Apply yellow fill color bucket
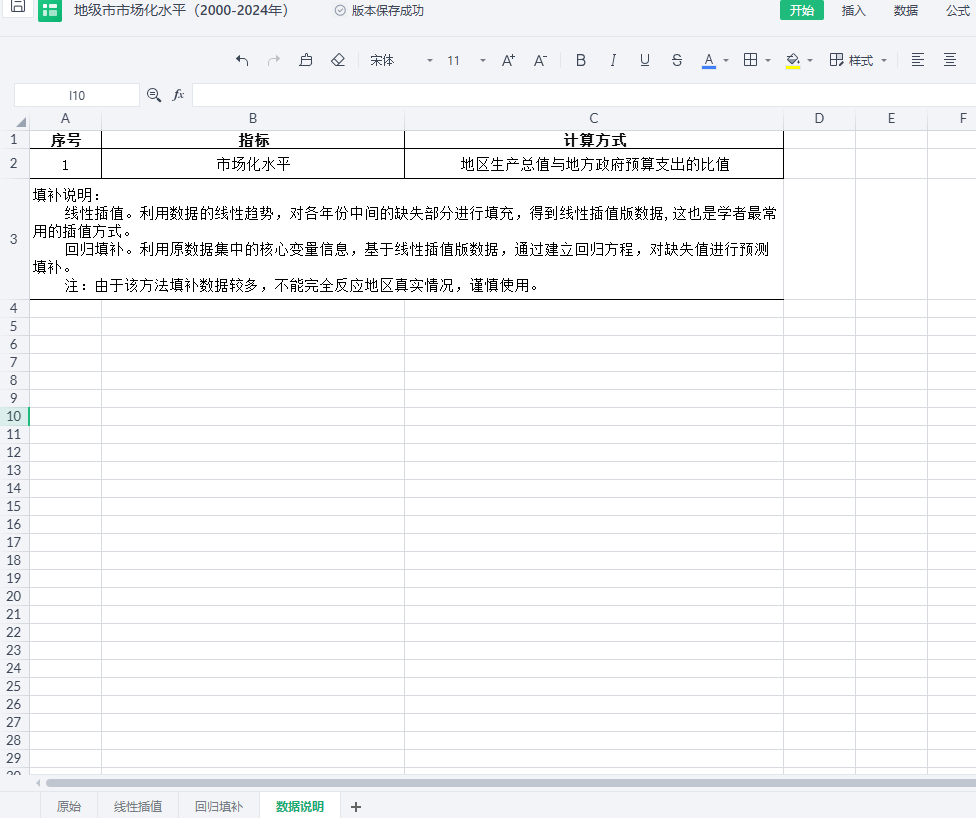This screenshot has height=818, width=976. click(x=793, y=60)
